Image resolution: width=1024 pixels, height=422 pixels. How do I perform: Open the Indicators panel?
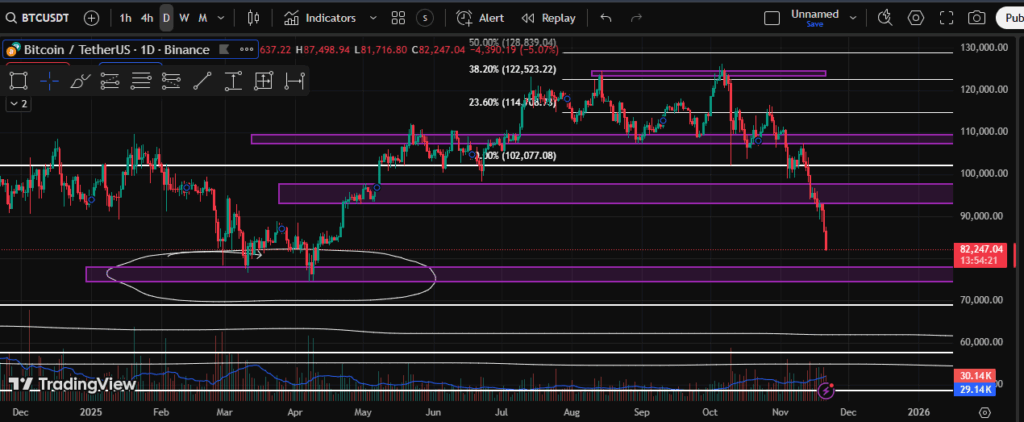point(320,18)
